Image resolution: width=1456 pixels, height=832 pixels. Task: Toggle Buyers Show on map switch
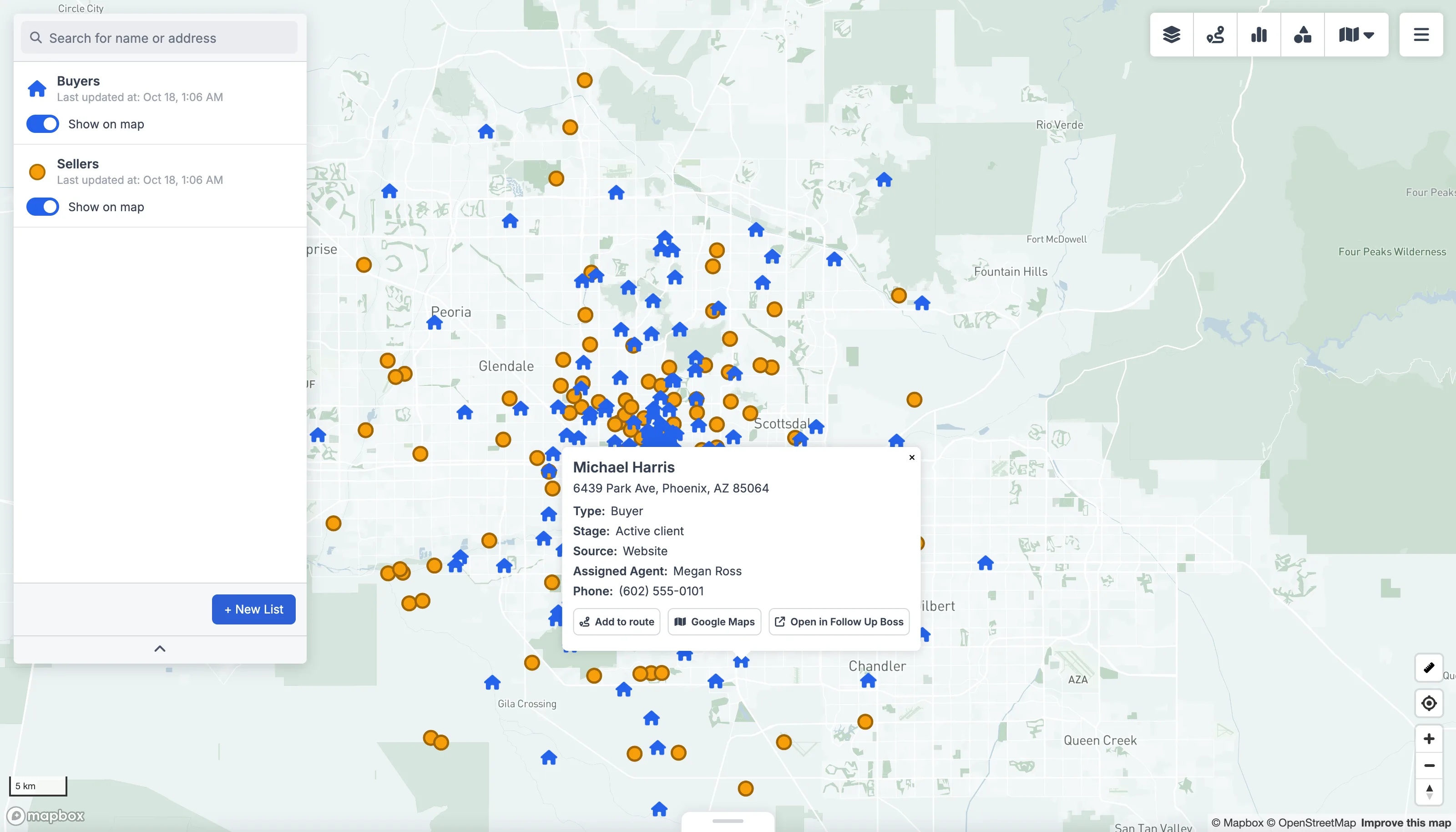tap(43, 124)
